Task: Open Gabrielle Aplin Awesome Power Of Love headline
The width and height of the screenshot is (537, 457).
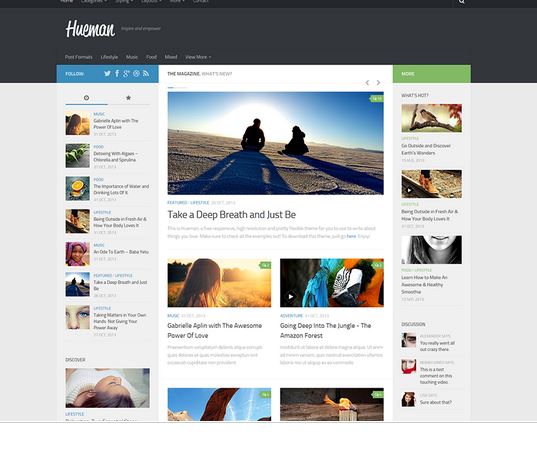Action: tap(215, 330)
